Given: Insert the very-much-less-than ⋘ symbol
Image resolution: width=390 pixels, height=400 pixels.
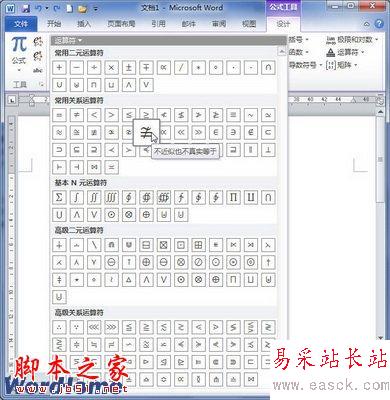Looking at the screenshot, I should pos(94,327).
